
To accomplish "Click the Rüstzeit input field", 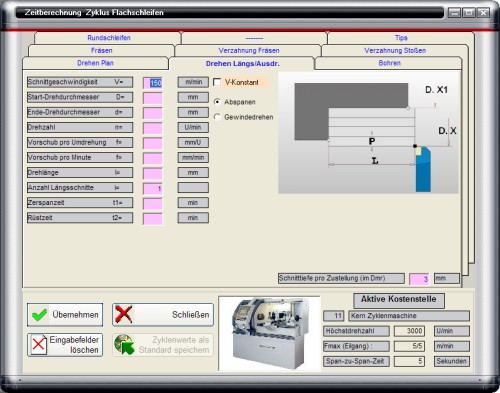I will point(153,219).
